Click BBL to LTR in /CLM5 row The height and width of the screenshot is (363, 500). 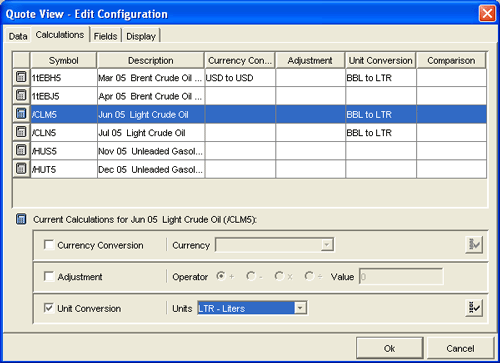pos(381,114)
